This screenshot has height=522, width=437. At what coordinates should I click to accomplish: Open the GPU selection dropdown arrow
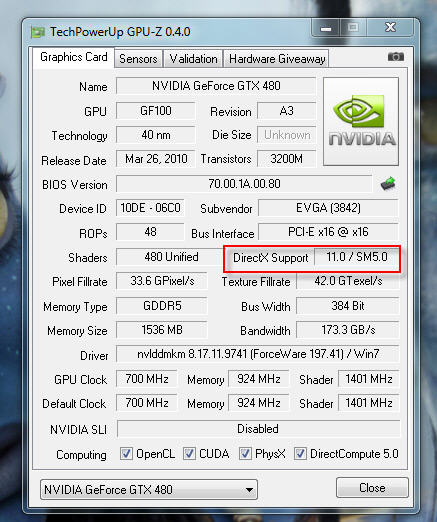pos(249,490)
